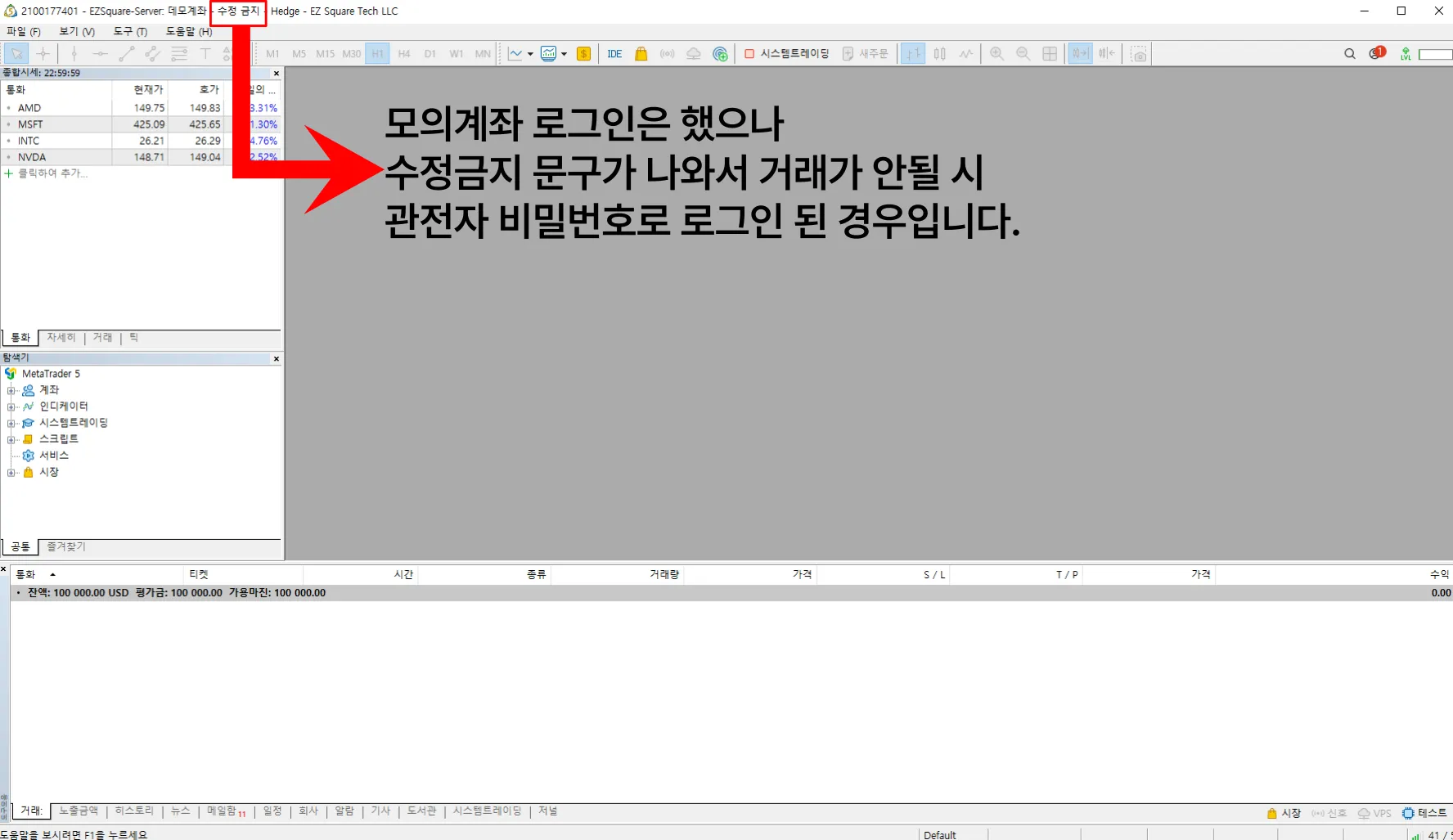The image size is (1453, 840).
Task: Open the 시장 shortcut in the bottom bar
Action: coord(1284,813)
